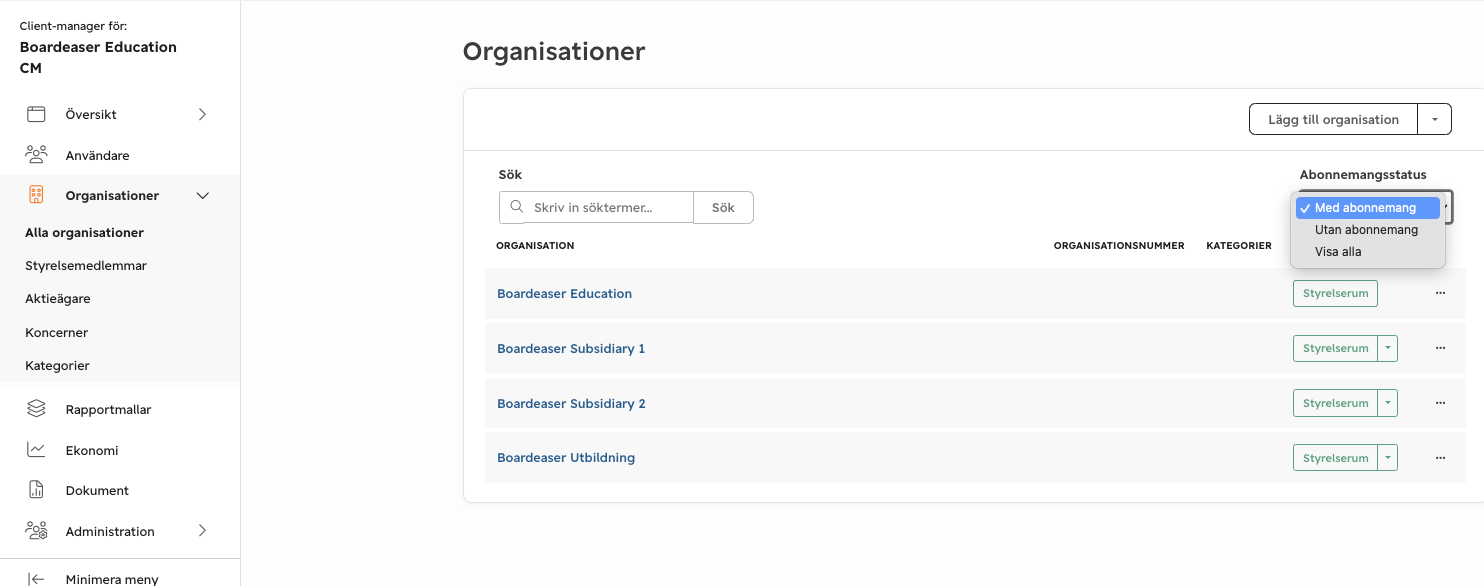Open Aktieägare submenu item
The image size is (1484, 586).
[58, 299]
